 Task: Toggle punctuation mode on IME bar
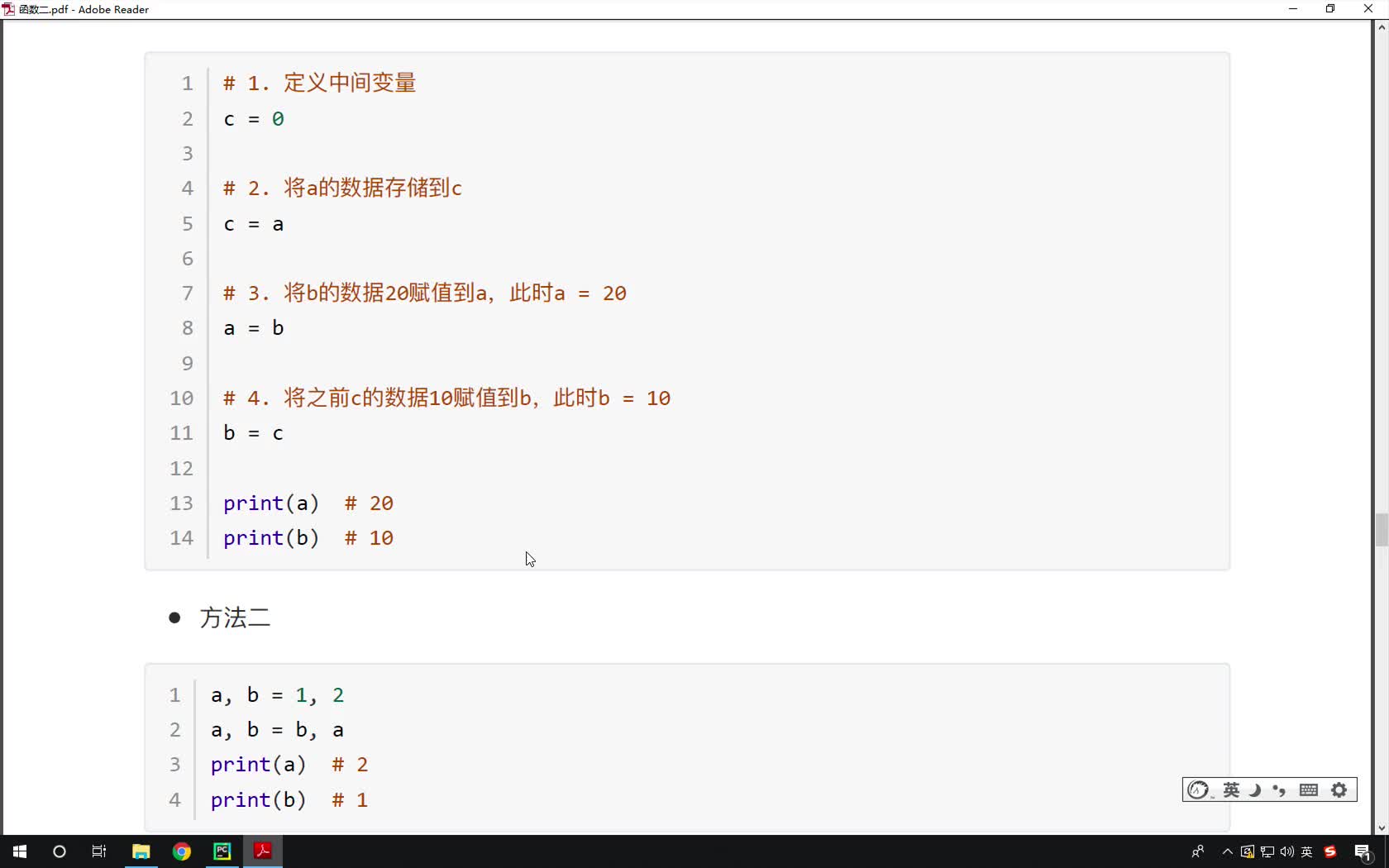tap(1280, 790)
